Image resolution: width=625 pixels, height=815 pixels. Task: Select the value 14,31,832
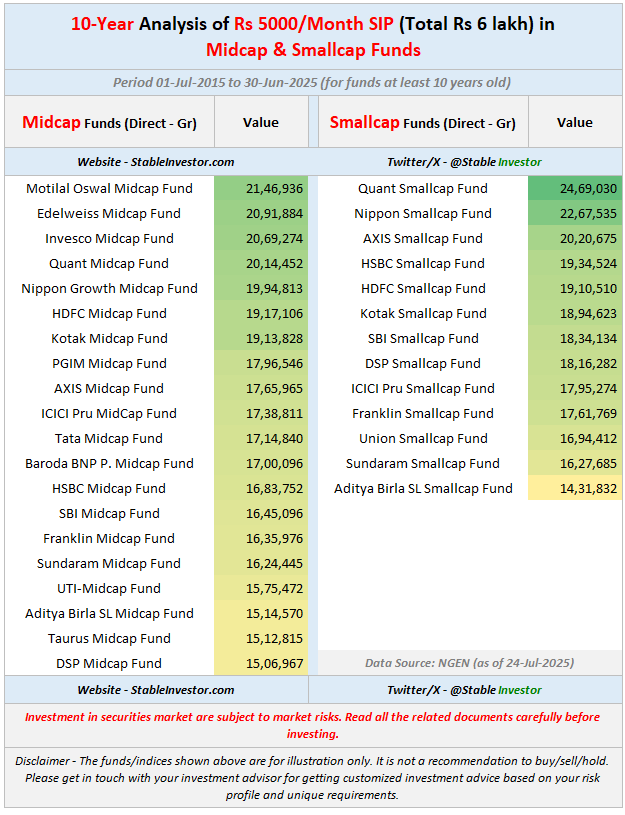(x=588, y=488)
